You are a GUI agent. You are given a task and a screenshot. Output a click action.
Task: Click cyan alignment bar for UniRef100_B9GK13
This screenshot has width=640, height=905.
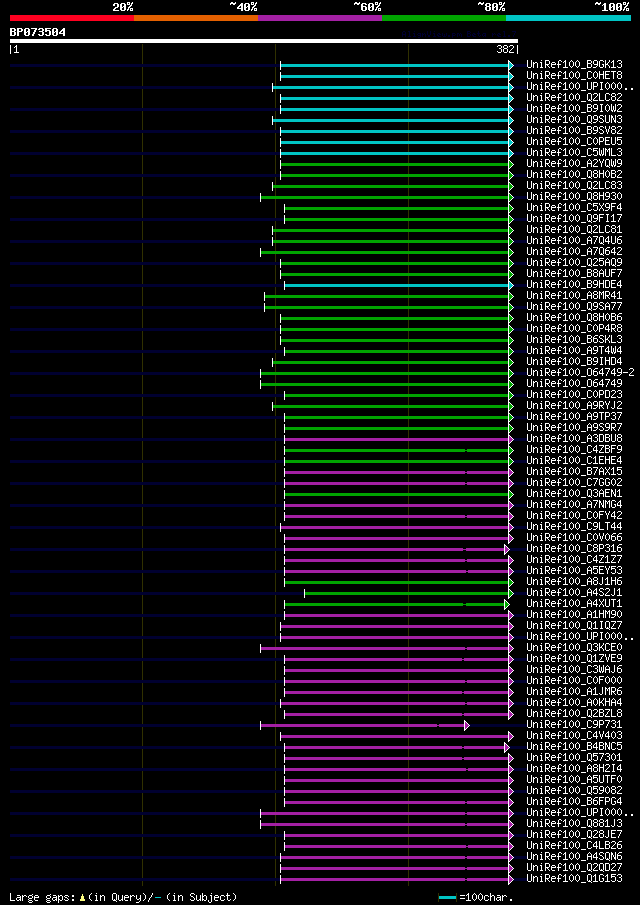click(x=395, y=65)
